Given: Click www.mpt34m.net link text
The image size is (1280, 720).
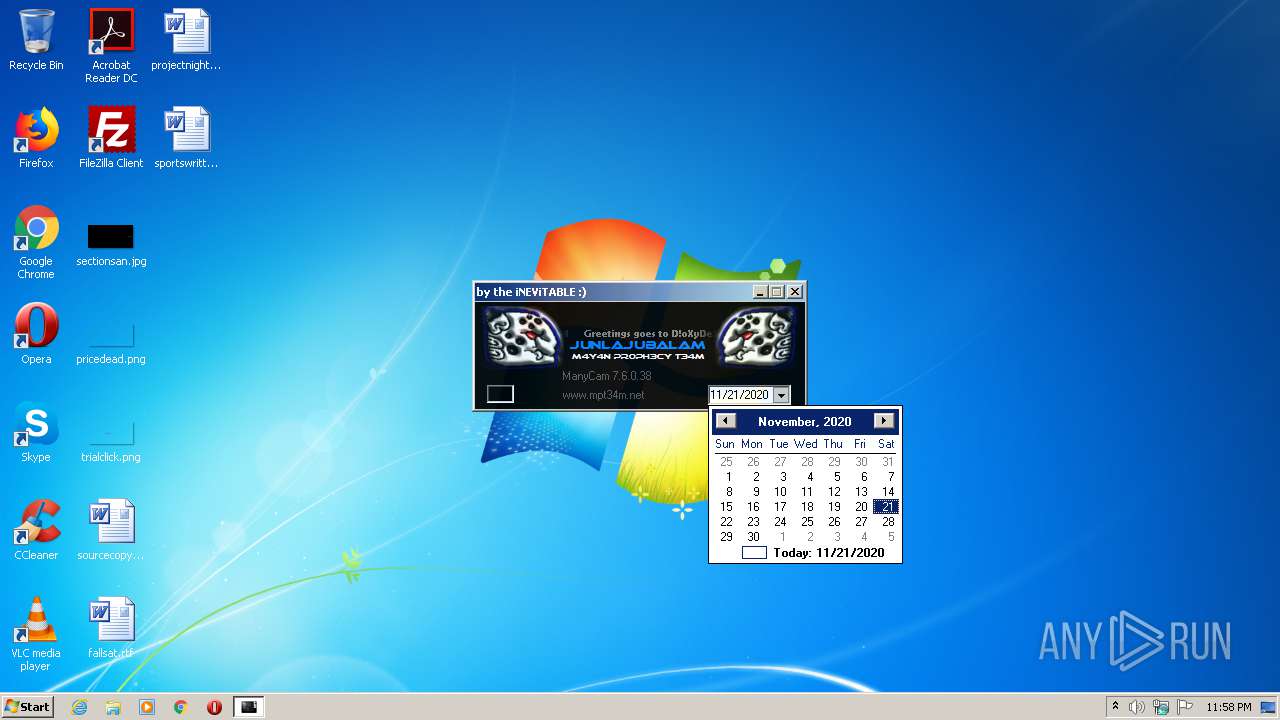Looking at the screenshot, I should (603, 395).
